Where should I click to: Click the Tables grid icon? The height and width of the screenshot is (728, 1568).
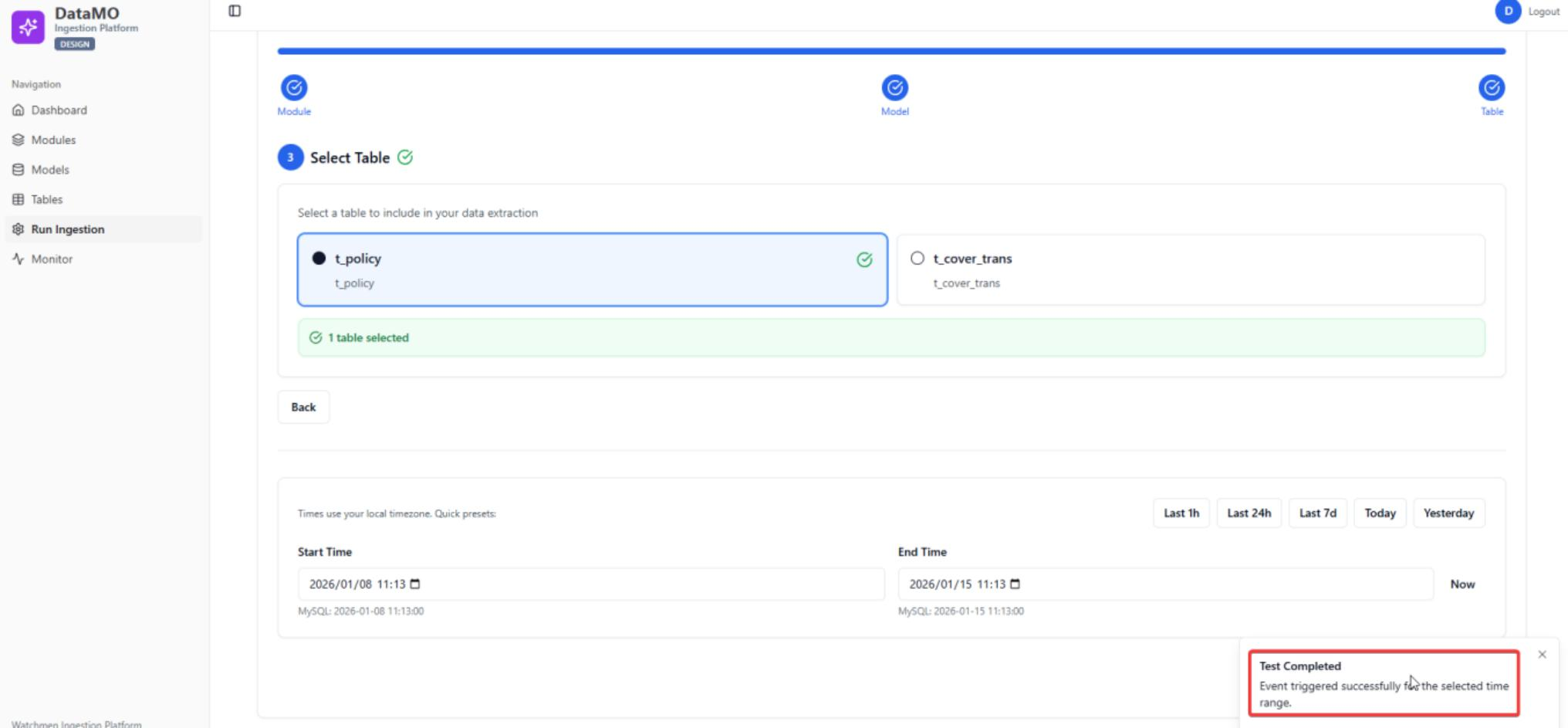[19, 199]
